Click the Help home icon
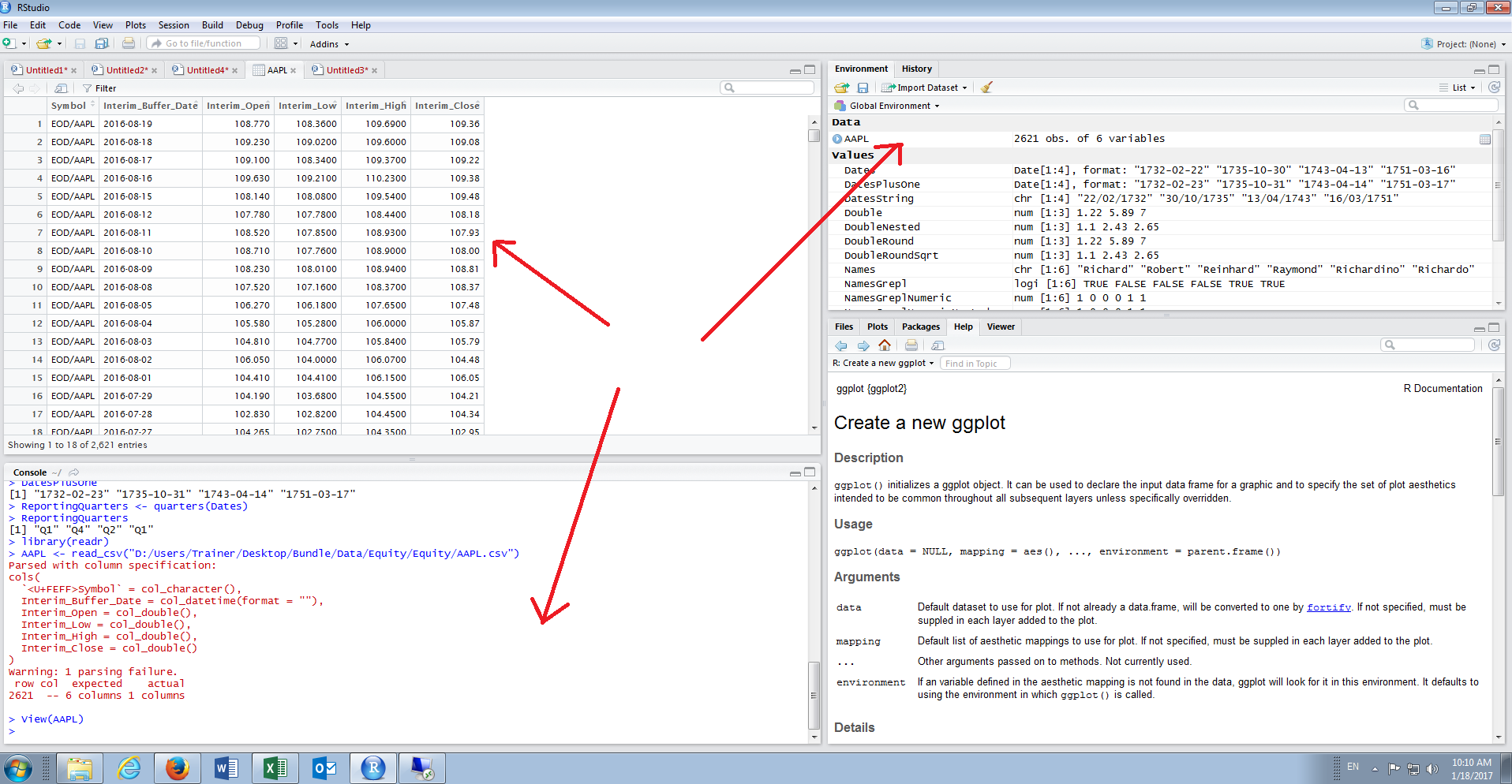 point(885,345)
